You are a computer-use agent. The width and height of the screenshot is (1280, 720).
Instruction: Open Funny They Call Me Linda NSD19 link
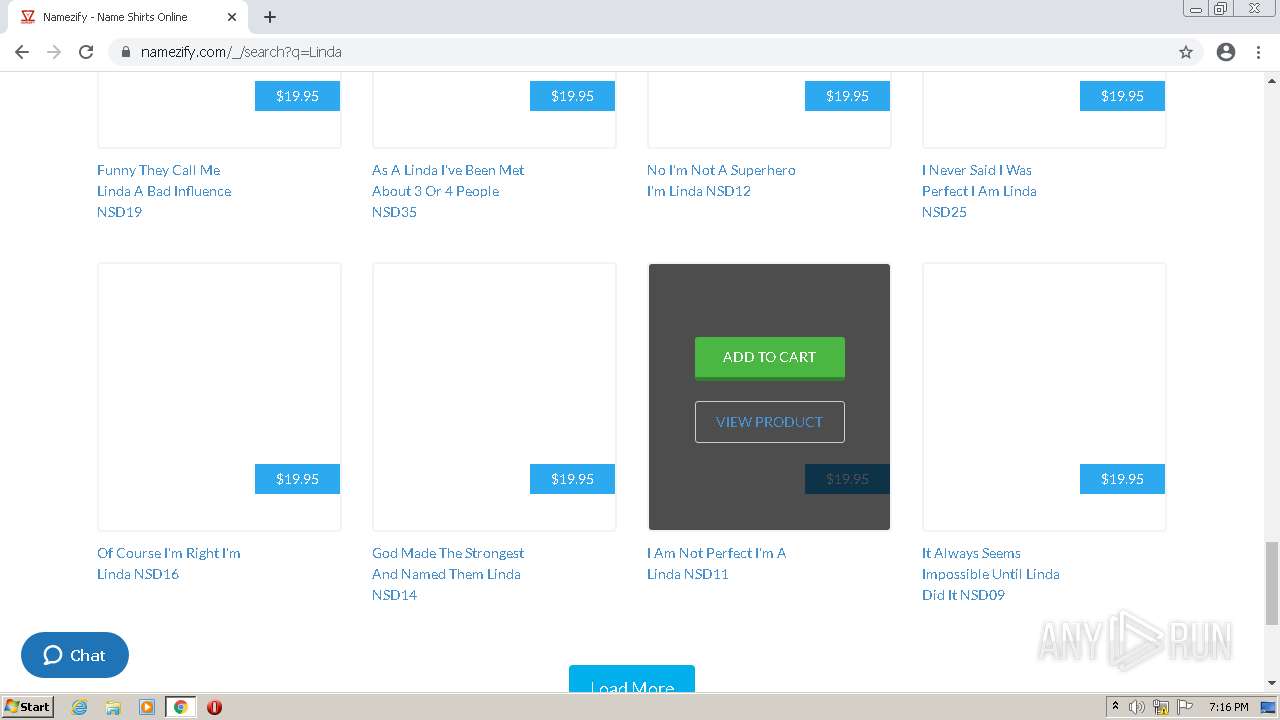(164, 191)
